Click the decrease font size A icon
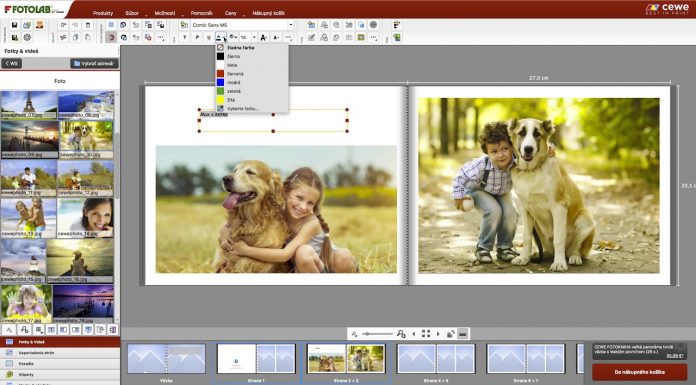The image size is (696, 385). (x=276, y=38)
